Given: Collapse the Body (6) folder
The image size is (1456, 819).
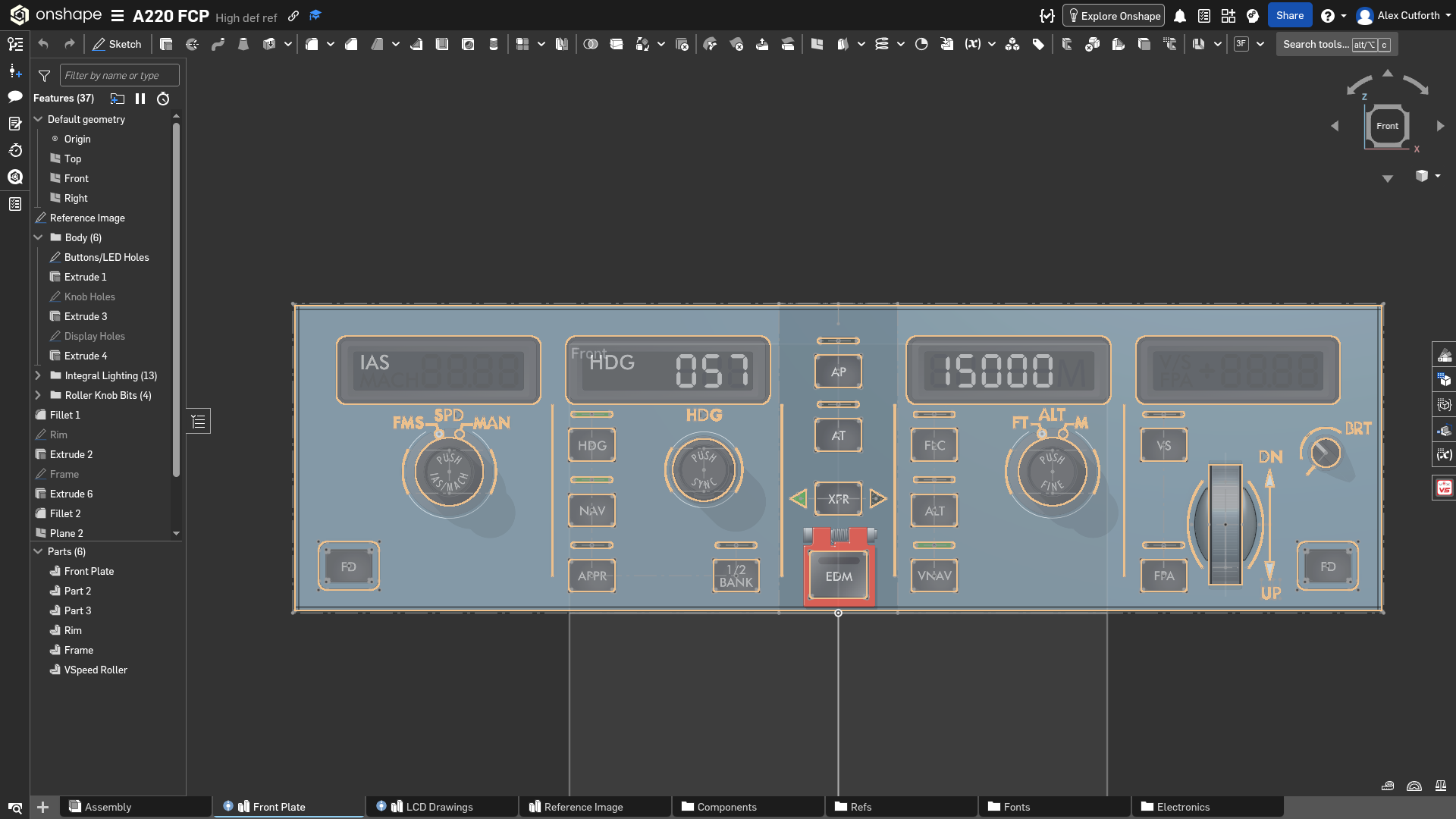Looking at the screenshot, I should [39, 237].
